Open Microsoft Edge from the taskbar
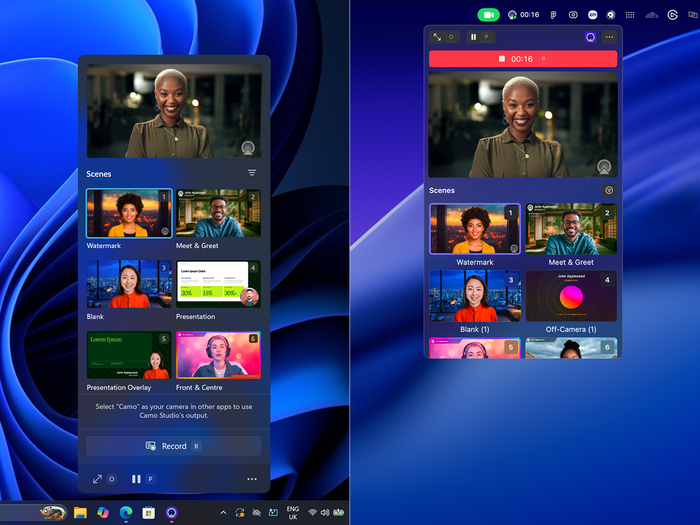The height and width of the screenshot is (525, 700). pos(126,512)
